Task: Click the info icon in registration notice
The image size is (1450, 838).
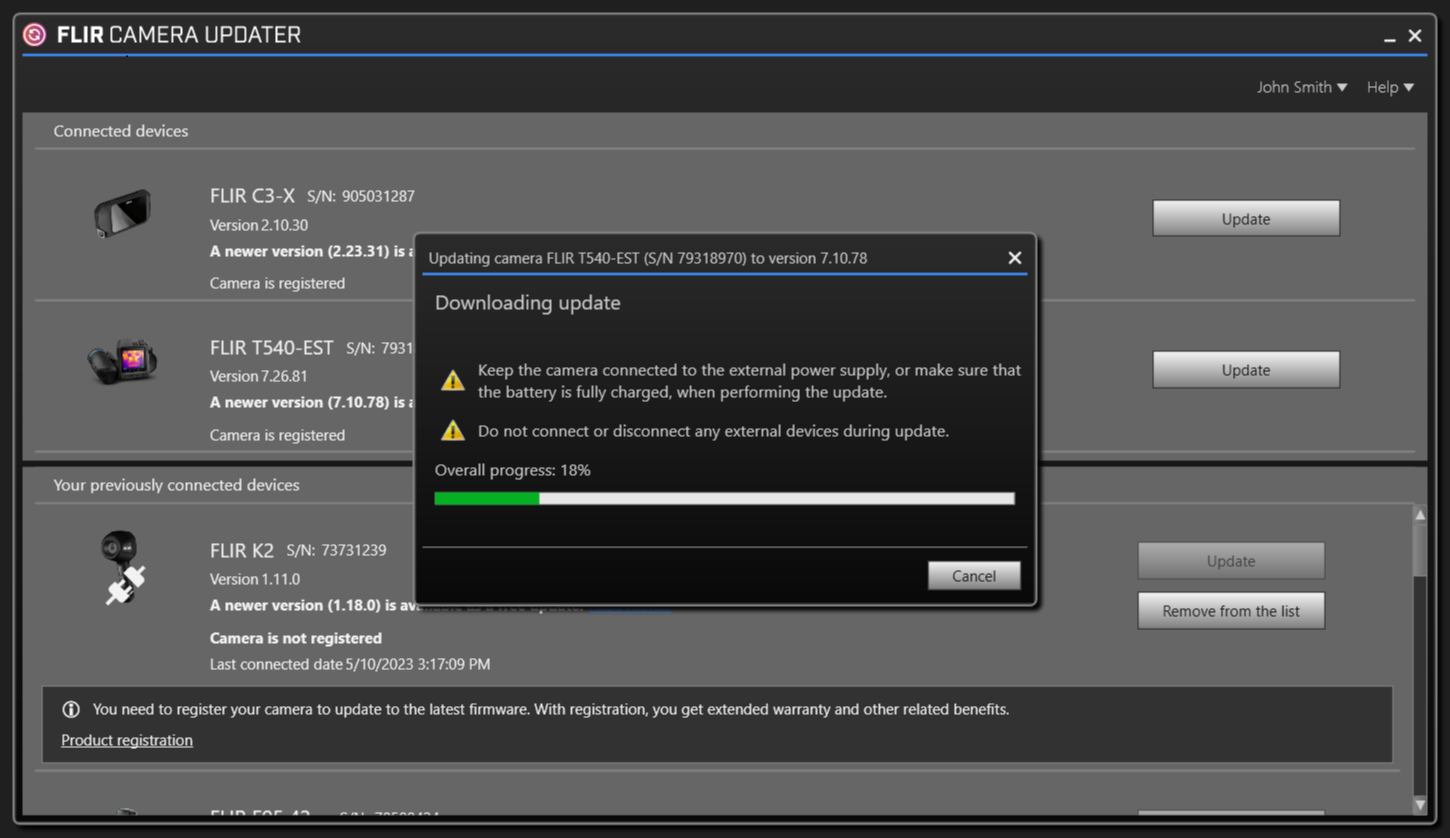Action: click(x=71, y=709)
